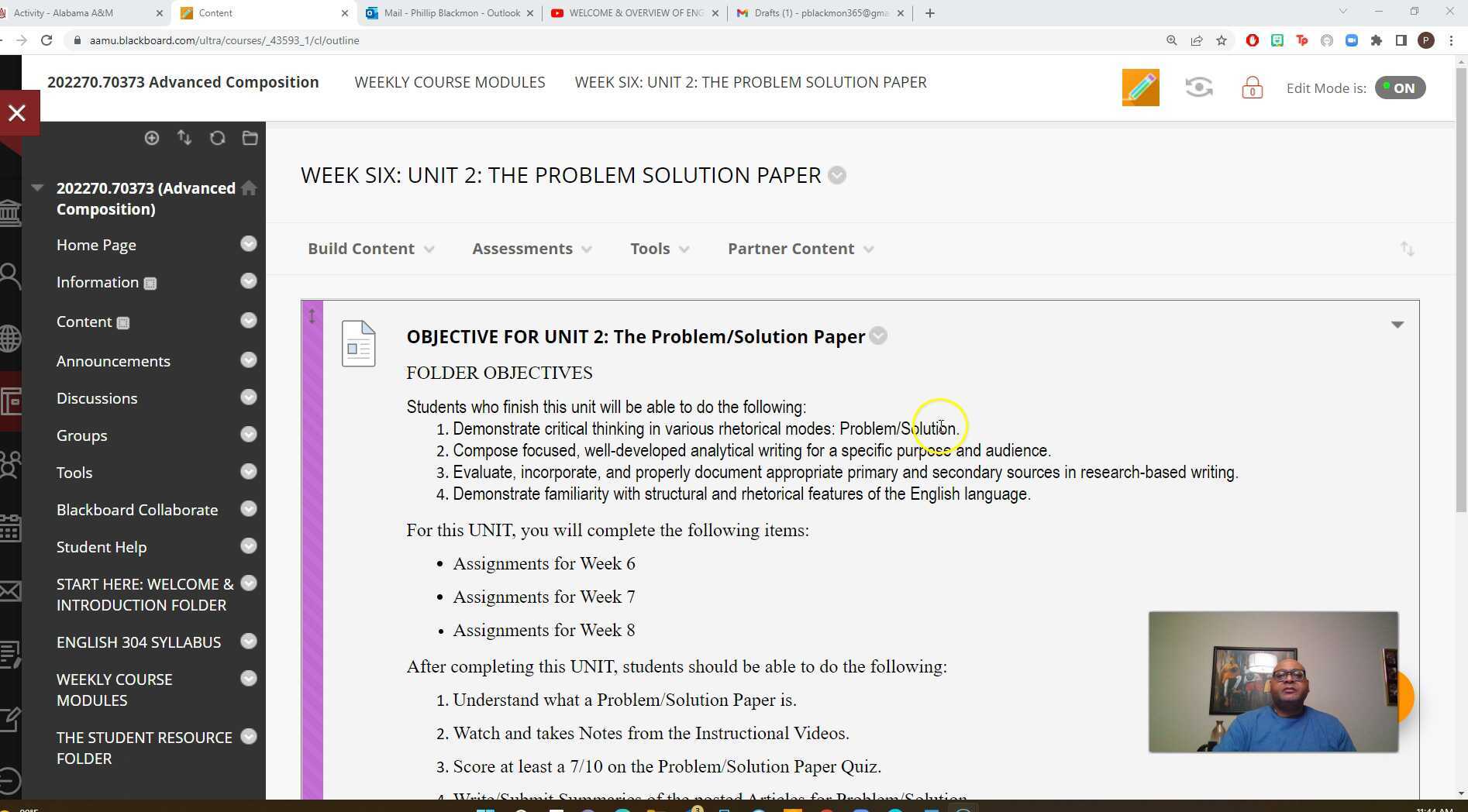Click the Student Preview icon
The width and height of the screenshot is (1468, 812).
click(x=1198, y=87)
